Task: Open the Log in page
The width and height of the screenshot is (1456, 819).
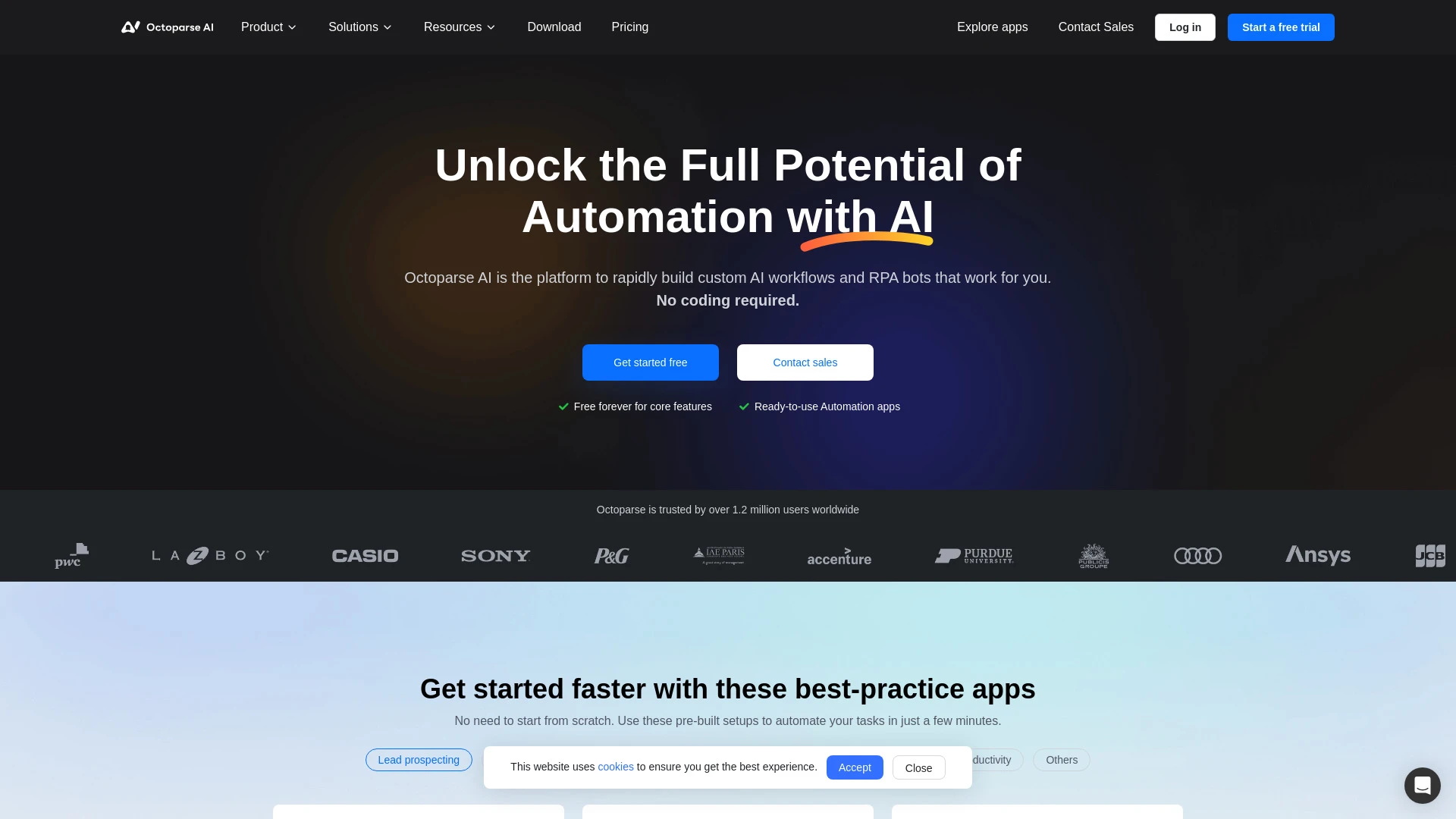Action: (x=1185, y=27)
